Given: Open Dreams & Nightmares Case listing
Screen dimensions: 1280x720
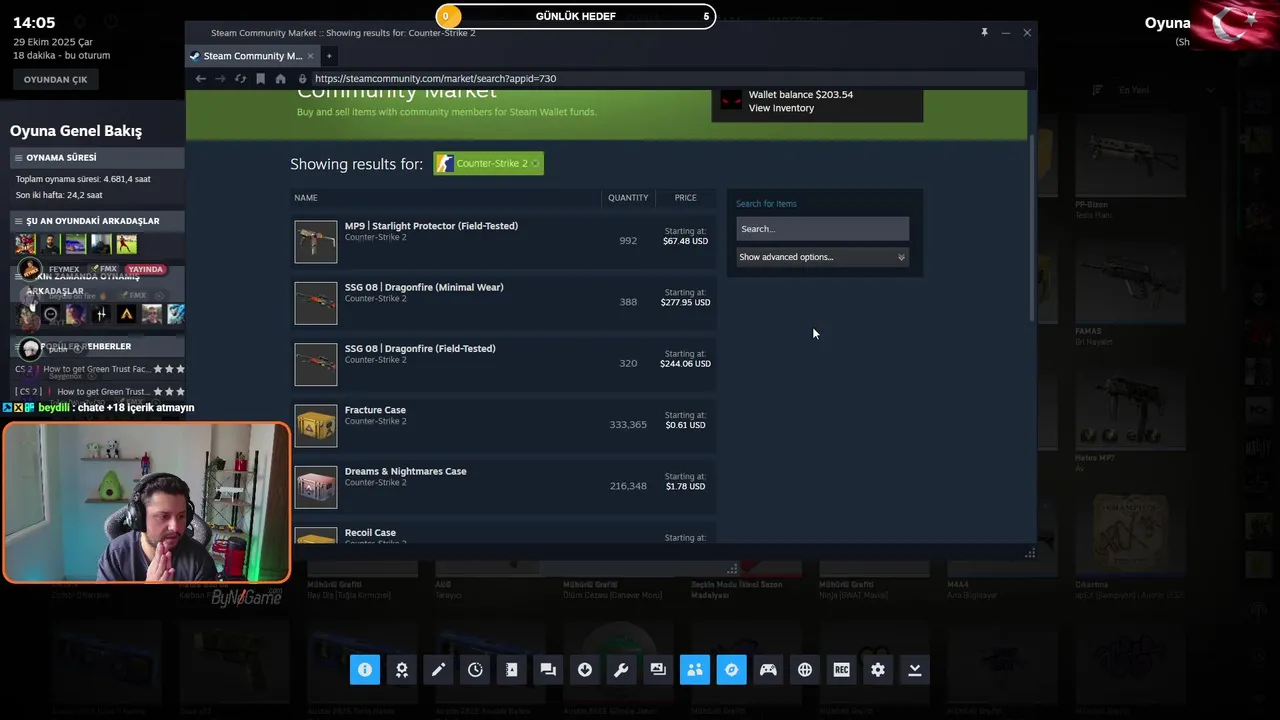Looking at the screenshot, I should click(x=503, y=486).
